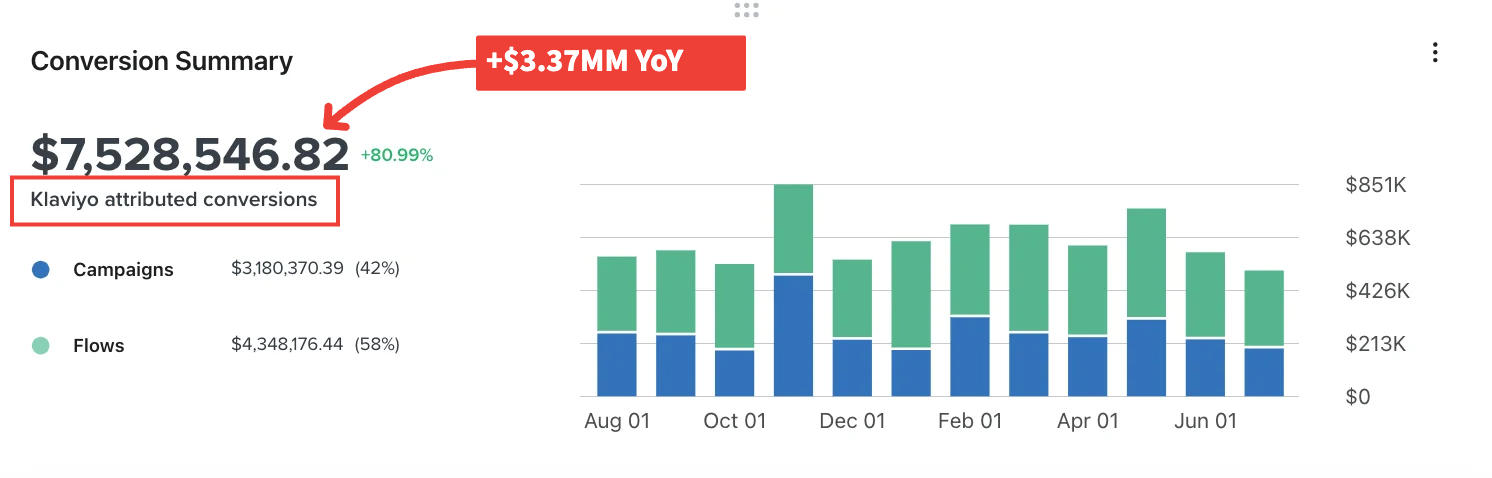This screenshot has height=478, width=1492.
Task: Click green segment of Jun 01 bar
Action: pos(1206,294)
